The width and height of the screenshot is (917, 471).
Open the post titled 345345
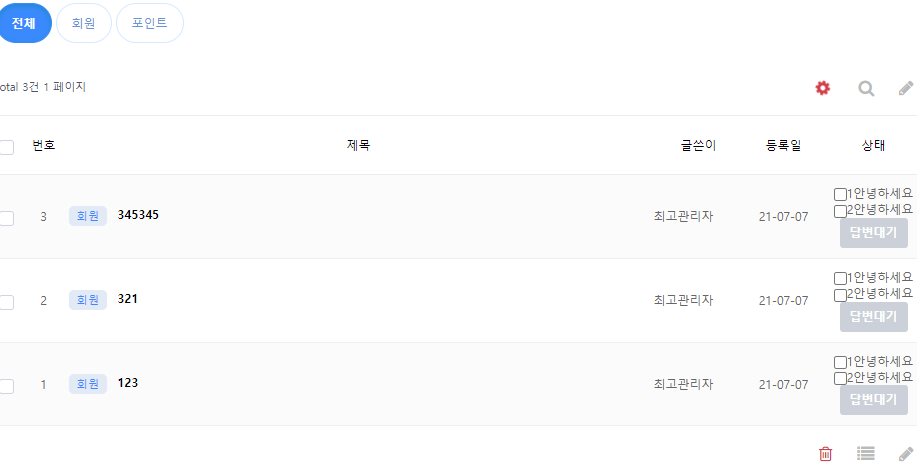[x=138, y=215]
